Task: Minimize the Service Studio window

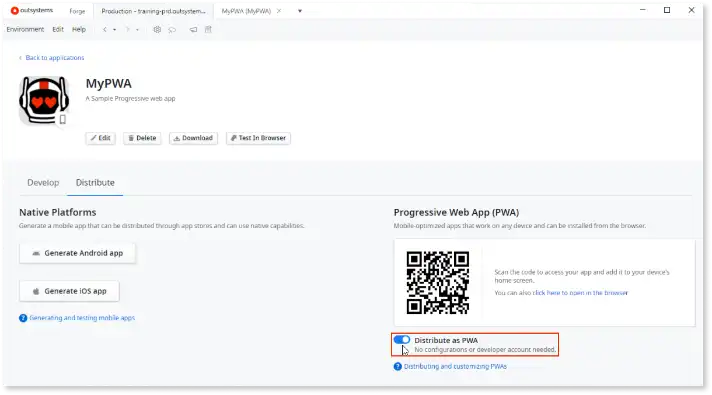Action: pos(643,10)
